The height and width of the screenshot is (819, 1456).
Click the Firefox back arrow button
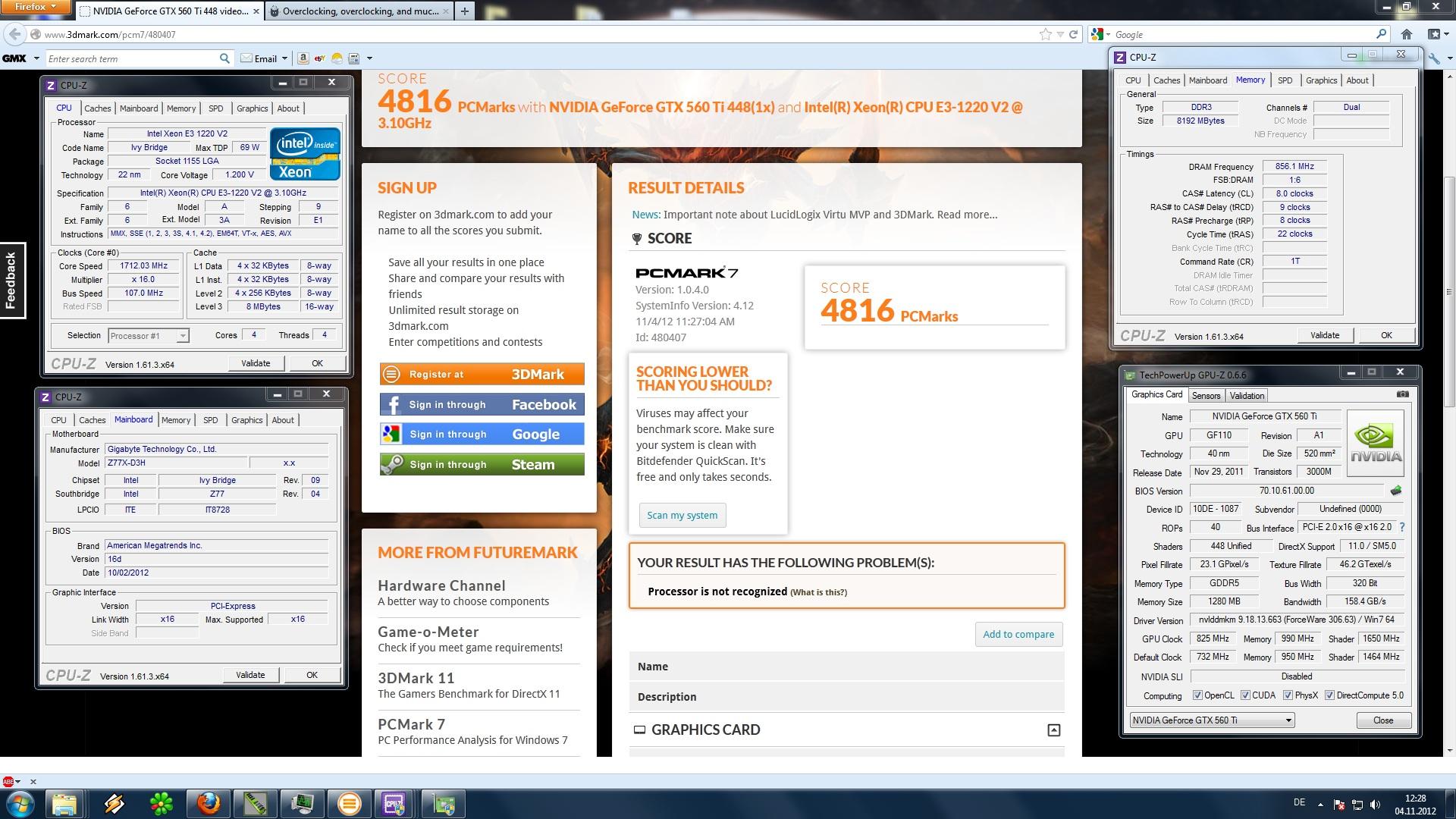tap(15, 34)
